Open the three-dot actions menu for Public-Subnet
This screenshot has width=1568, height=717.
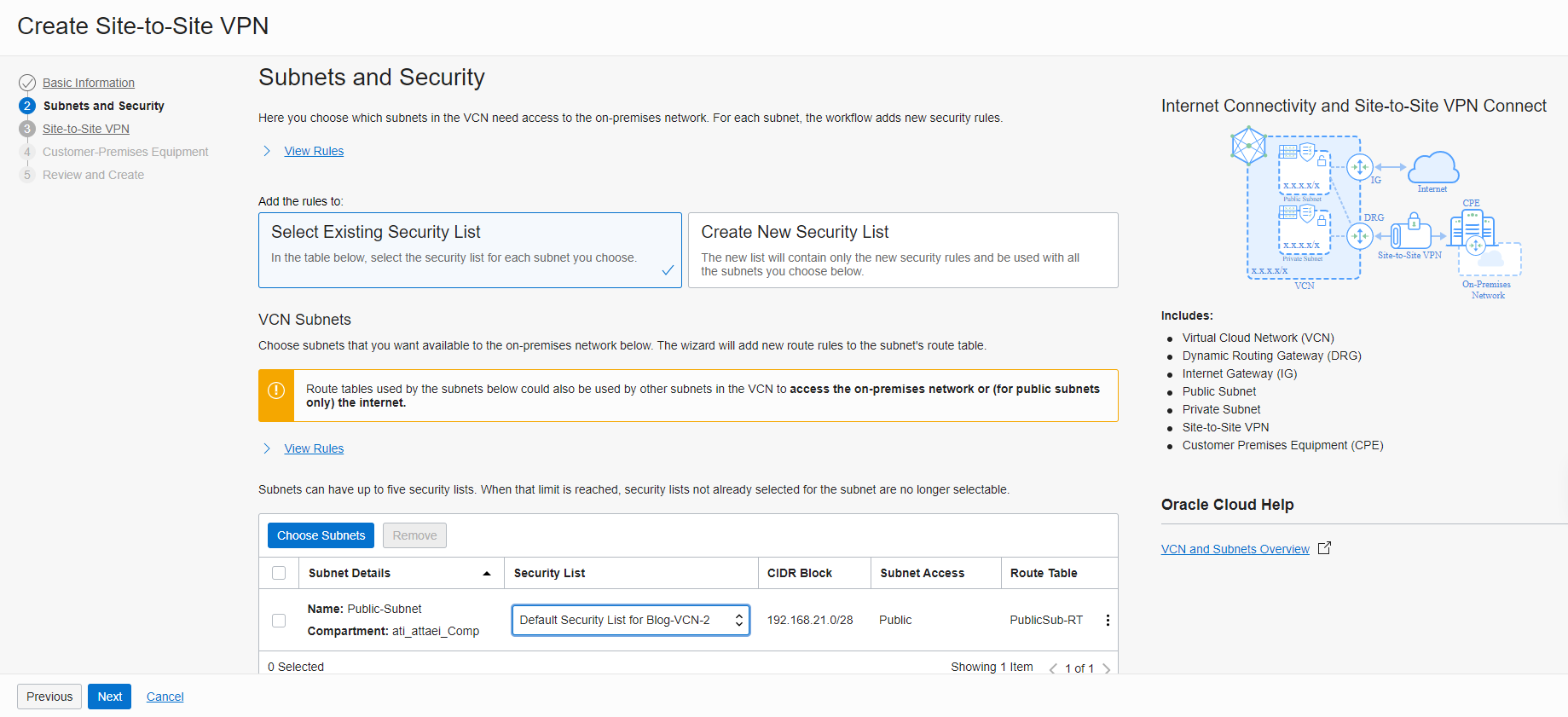tap(1108, 621)
